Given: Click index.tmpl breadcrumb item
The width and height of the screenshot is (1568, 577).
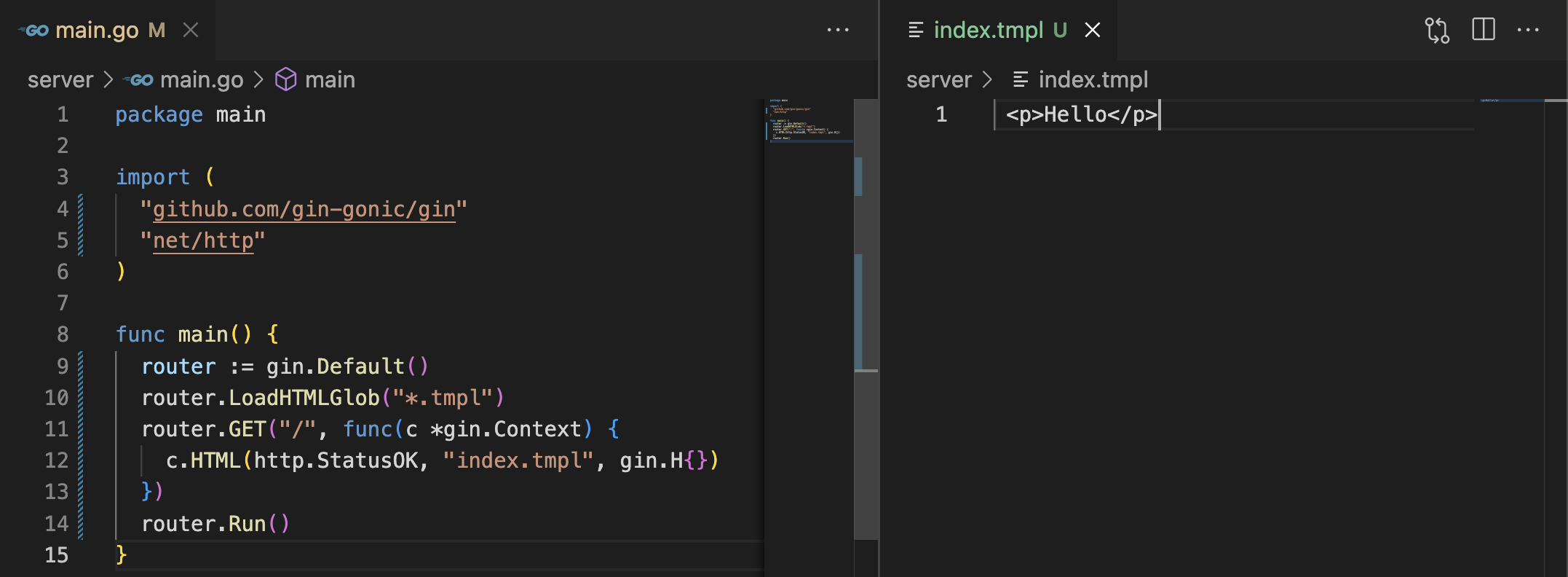Looking at the screenshot, I should 1093,79.
